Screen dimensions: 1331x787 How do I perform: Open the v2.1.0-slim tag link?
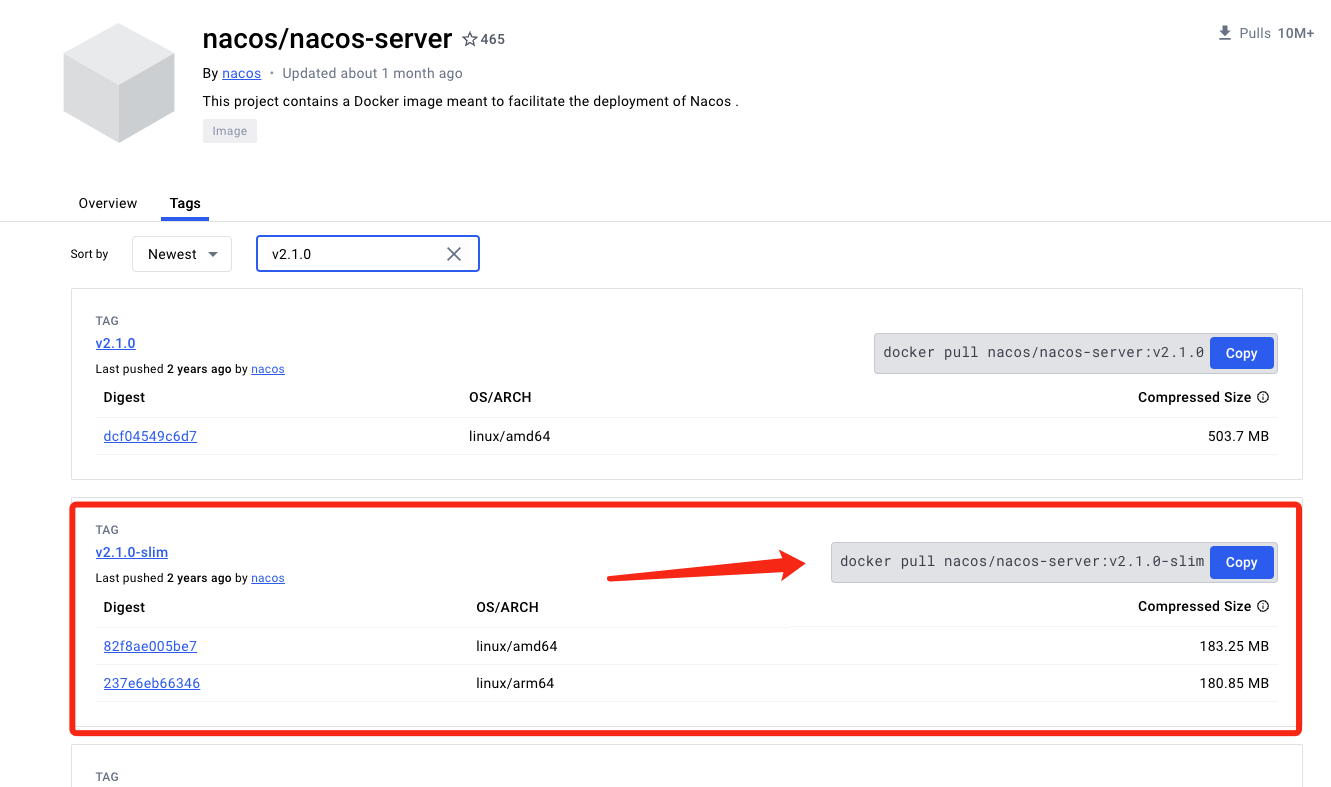(x=132, y=552)
